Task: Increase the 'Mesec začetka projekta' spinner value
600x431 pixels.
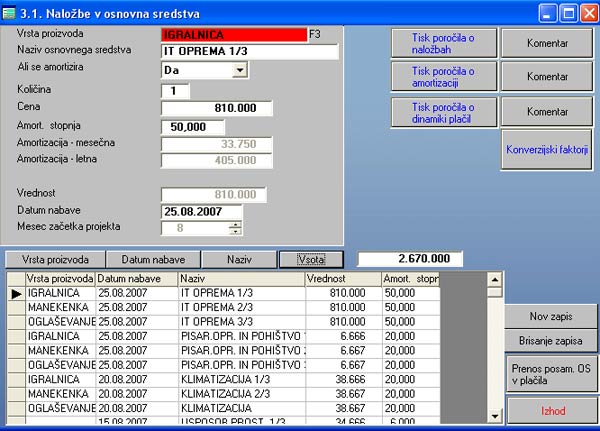Action: pyautogui.click(x=235, y=224)
